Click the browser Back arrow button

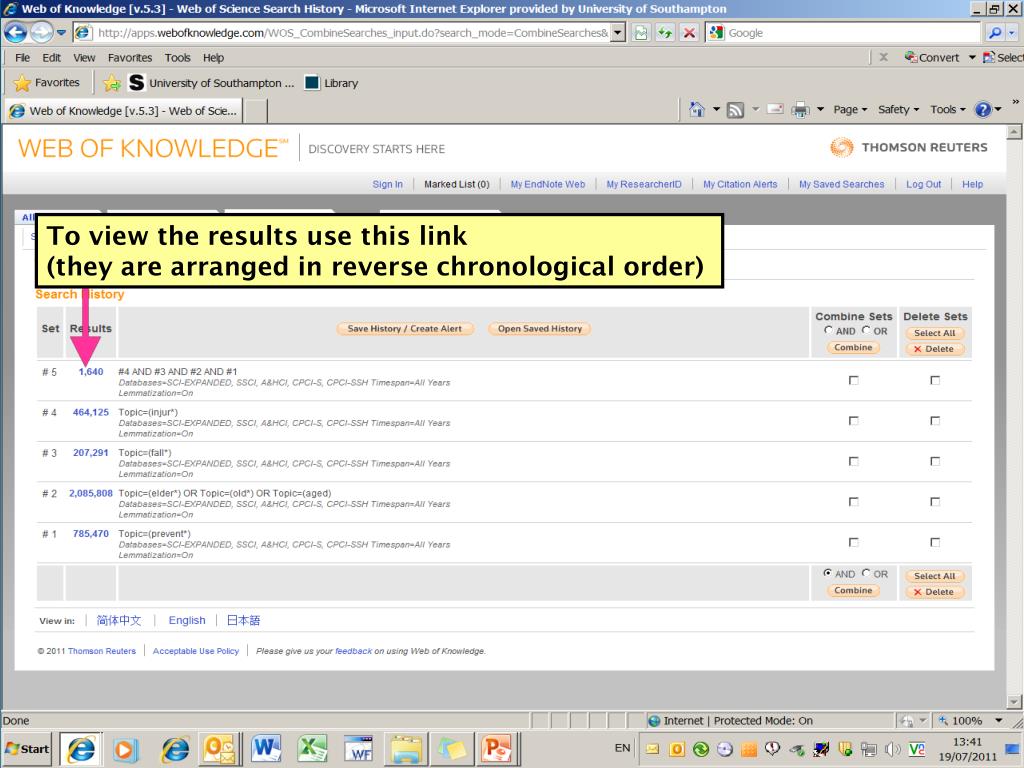click(16, 32)
